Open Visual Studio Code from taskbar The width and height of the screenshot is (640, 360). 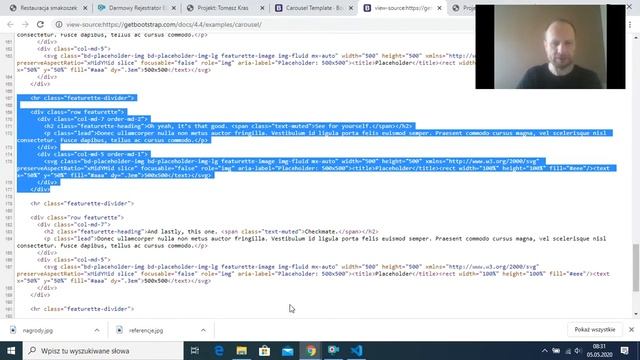point(356,351)
